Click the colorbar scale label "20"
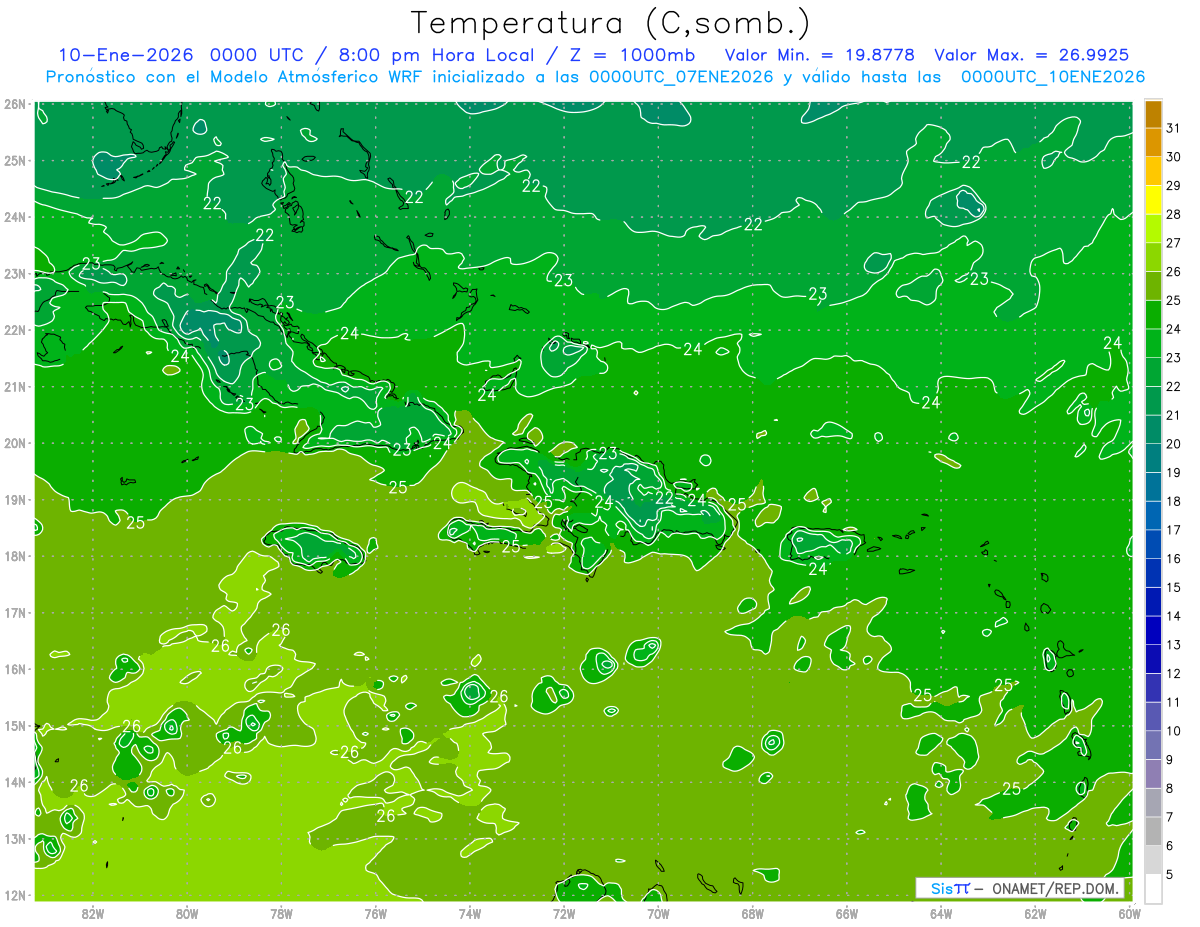This screenshot has width=1200, height=927. [1174, 444]
